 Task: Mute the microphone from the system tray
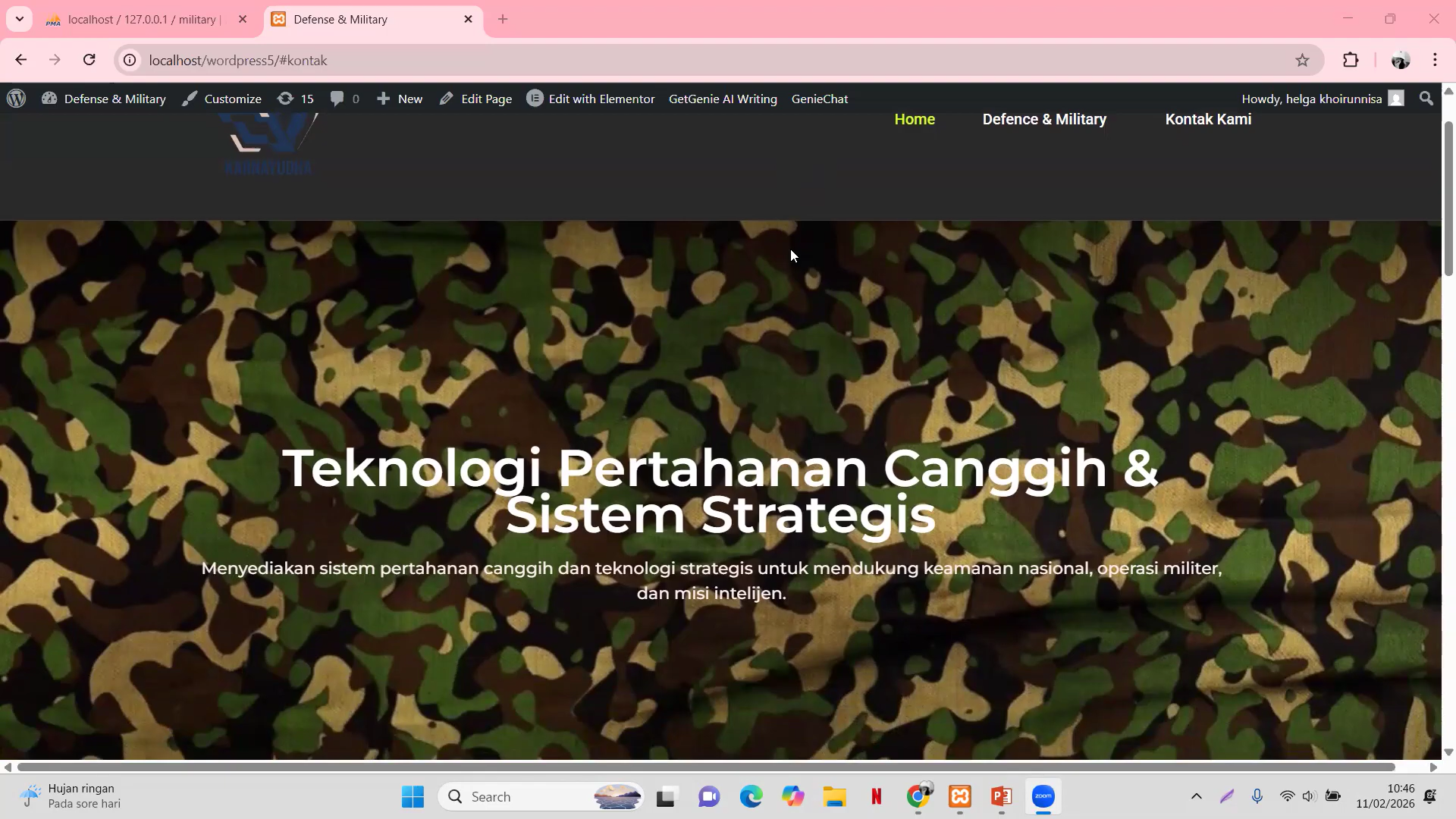point(1257,796)
